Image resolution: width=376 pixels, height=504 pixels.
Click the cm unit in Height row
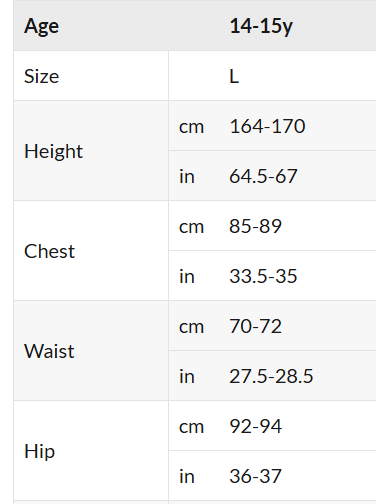[x=191, y=127]
